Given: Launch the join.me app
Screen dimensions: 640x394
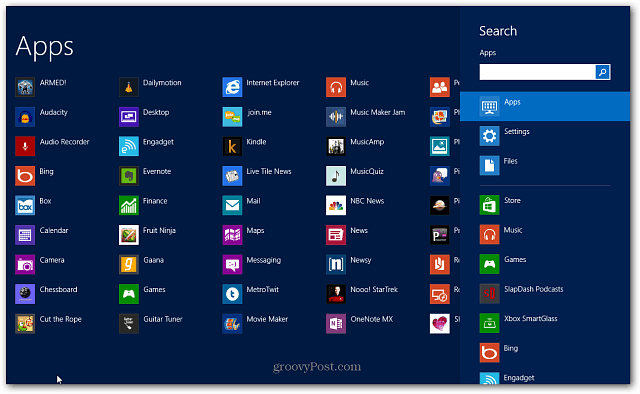Looking at the screenshot, I should pyautogui.click(x=232, y=117).
